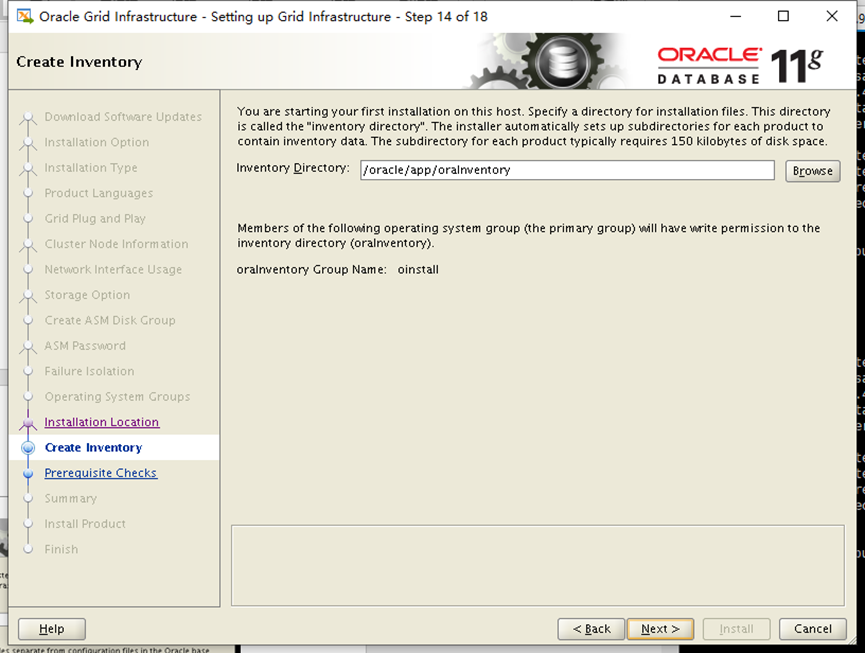Screen dimensions: 865x653
Task: Close the Oracle Grid Infrastructure window
Action: pos(832,16)
